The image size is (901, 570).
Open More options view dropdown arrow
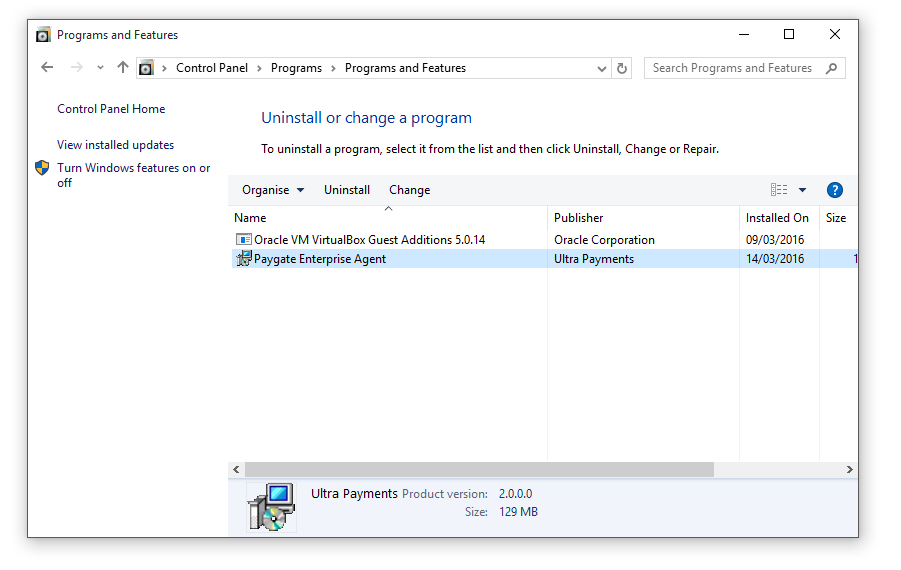pyautogui.click(x=802, y=190)
